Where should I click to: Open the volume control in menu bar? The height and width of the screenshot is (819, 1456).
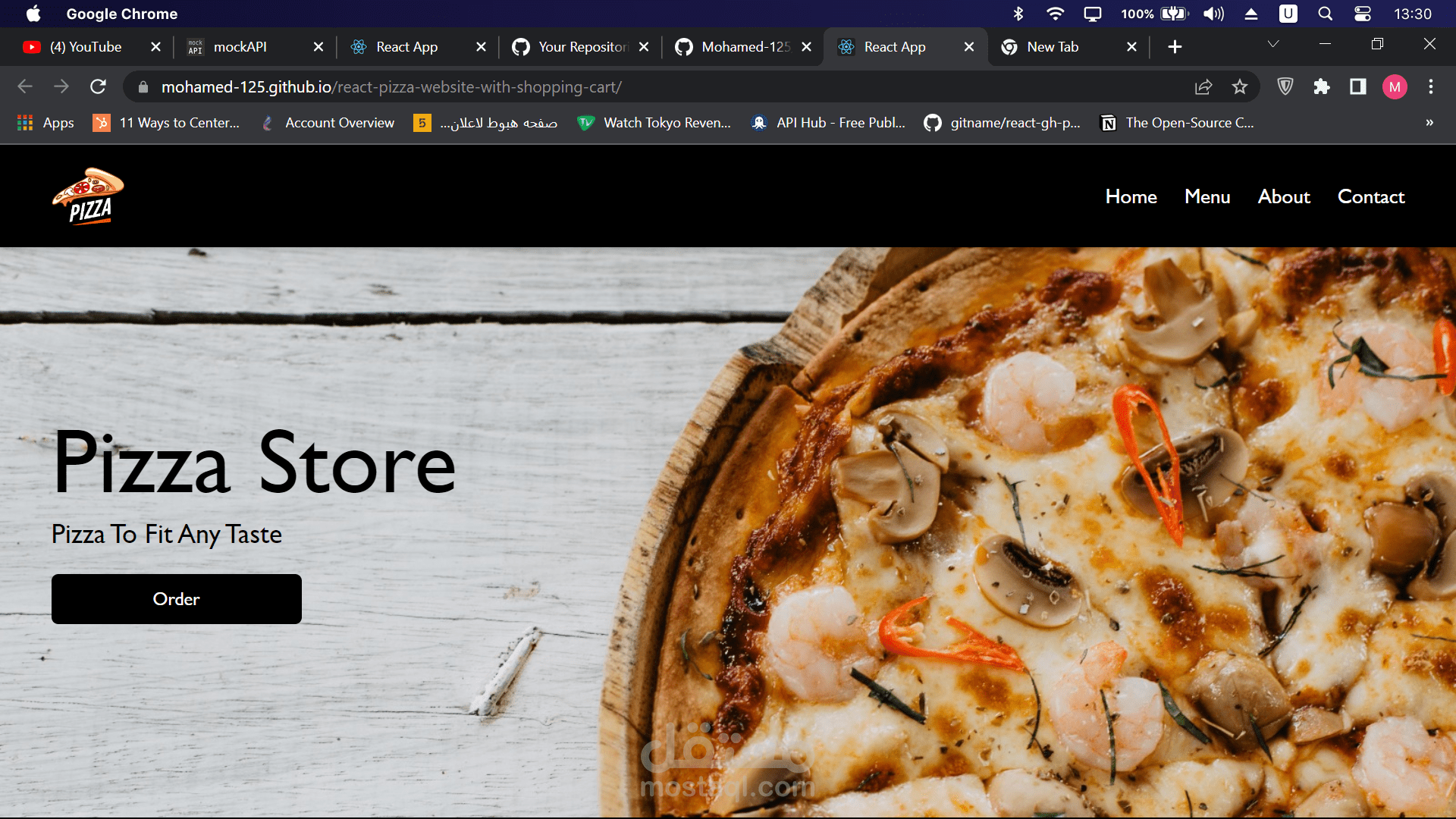pyautogui.click(x=1213, y=14)
